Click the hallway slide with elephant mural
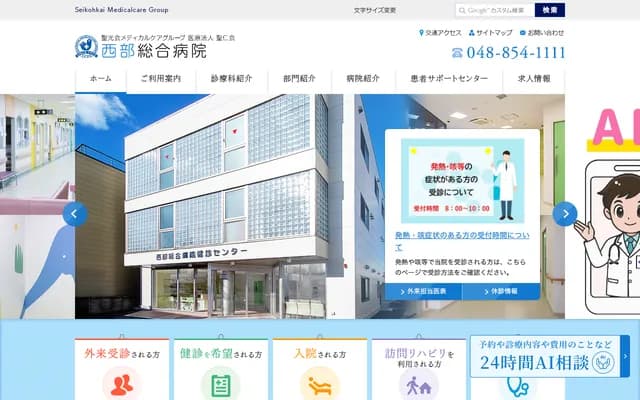Viewport: 640px width, 400px height. pyautogui.click(x=38, y=207)
